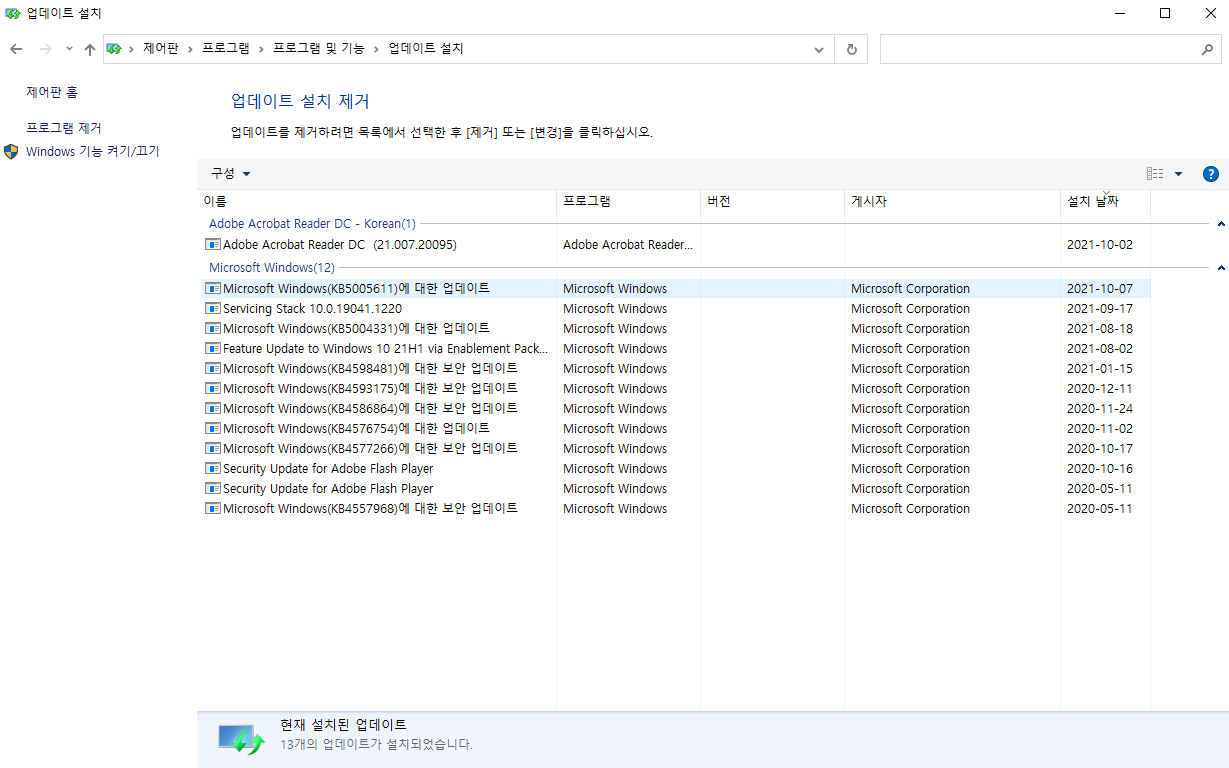Click the search input box

coord(1038,49)
